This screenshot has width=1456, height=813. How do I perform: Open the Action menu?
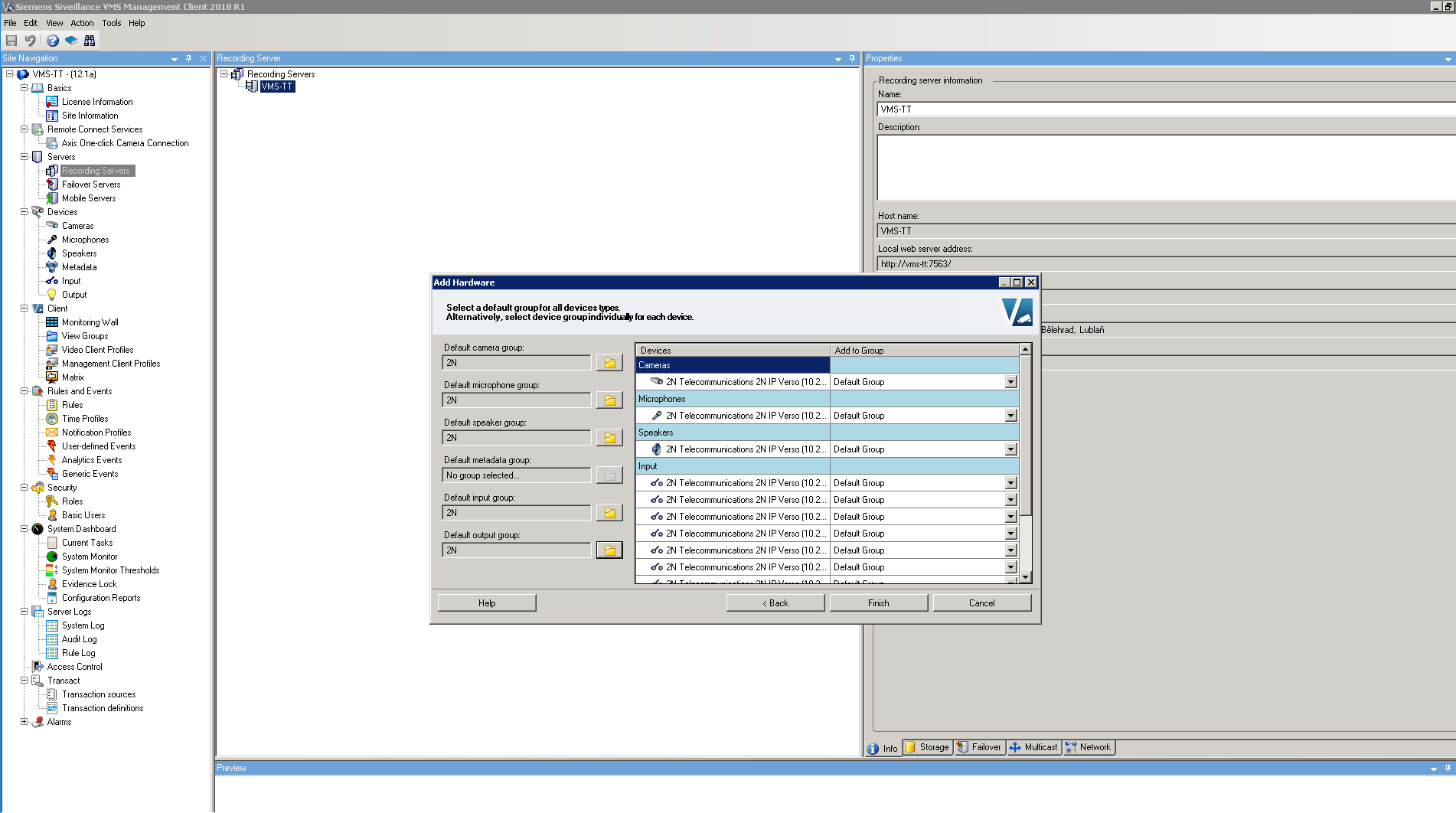pyautogui.click(x=82, y=23)
